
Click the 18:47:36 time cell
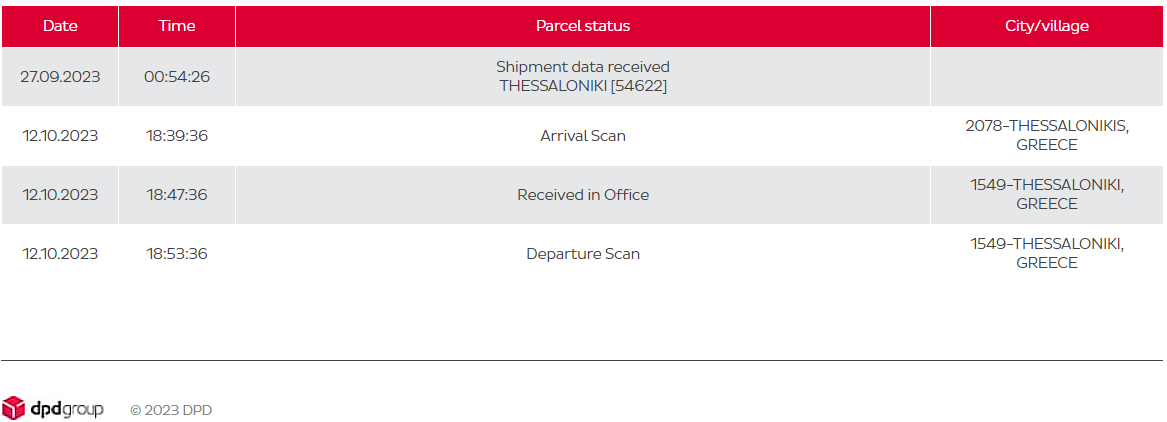177,195
